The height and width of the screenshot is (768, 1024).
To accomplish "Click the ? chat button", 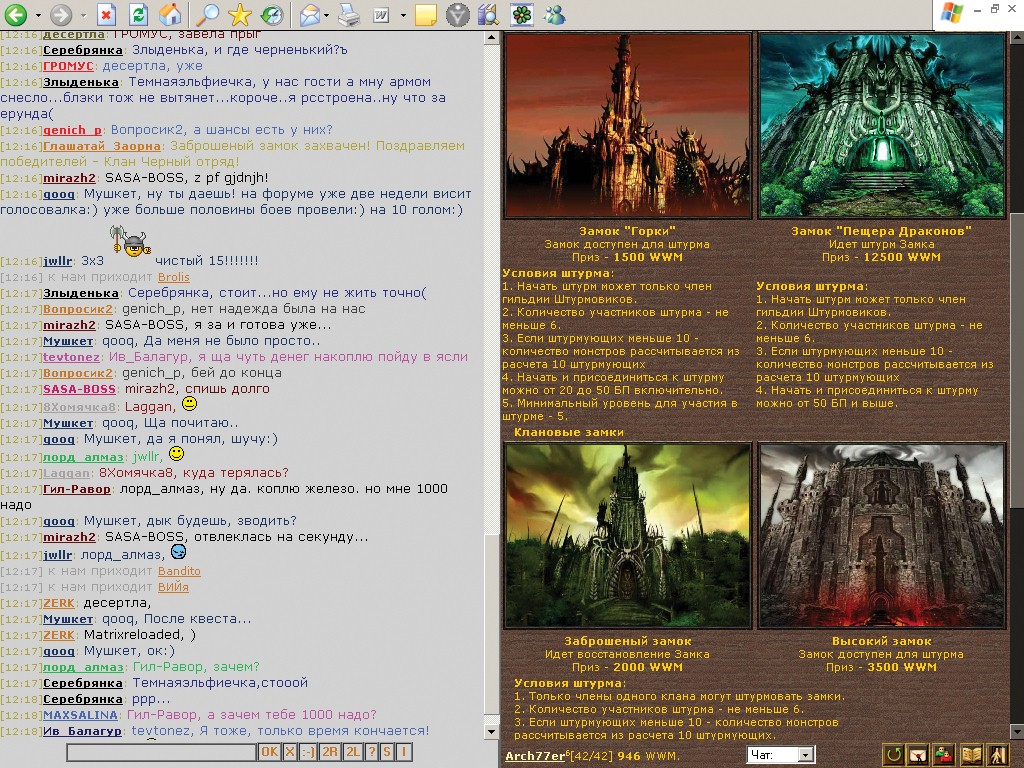I will 372,752.
